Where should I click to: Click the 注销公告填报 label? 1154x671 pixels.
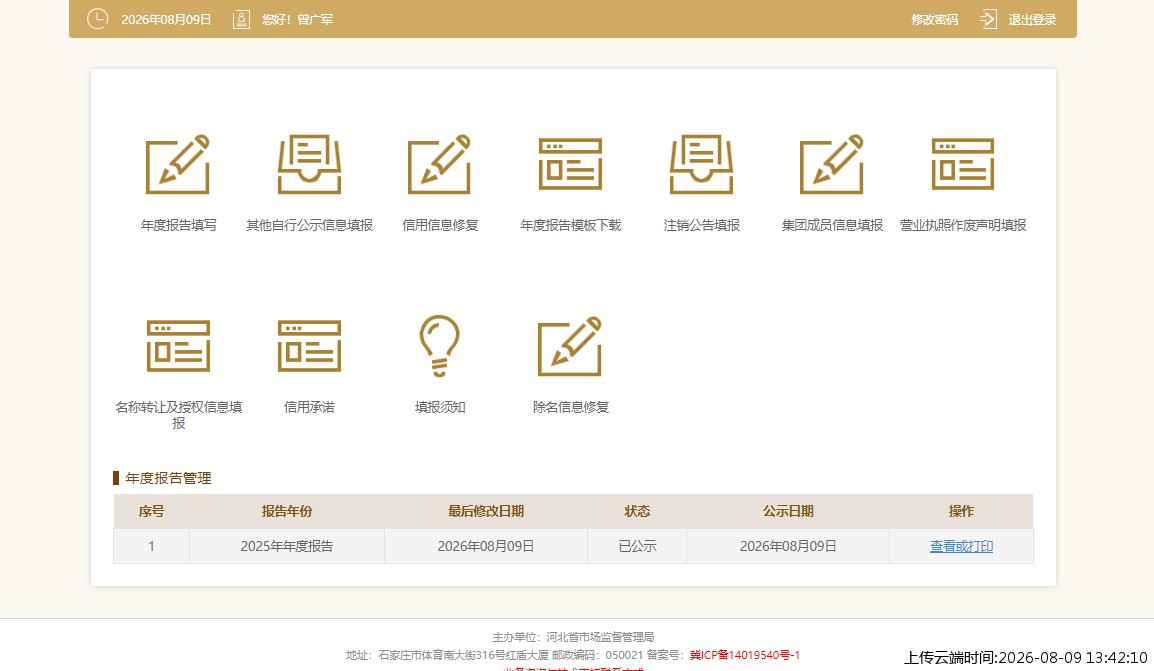pyautogui.click(x=701, y=225)
